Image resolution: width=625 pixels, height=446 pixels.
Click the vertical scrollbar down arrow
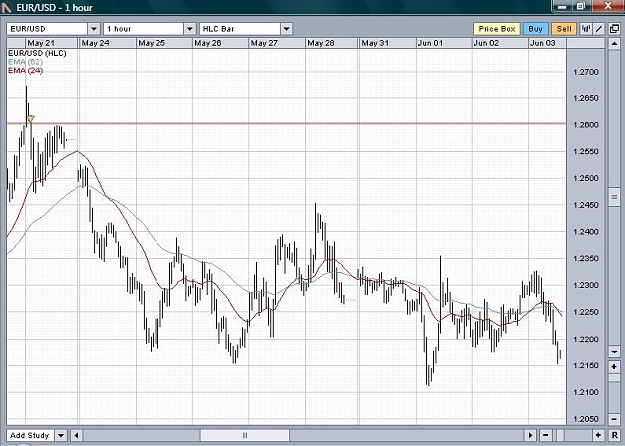tap(614, 352)
